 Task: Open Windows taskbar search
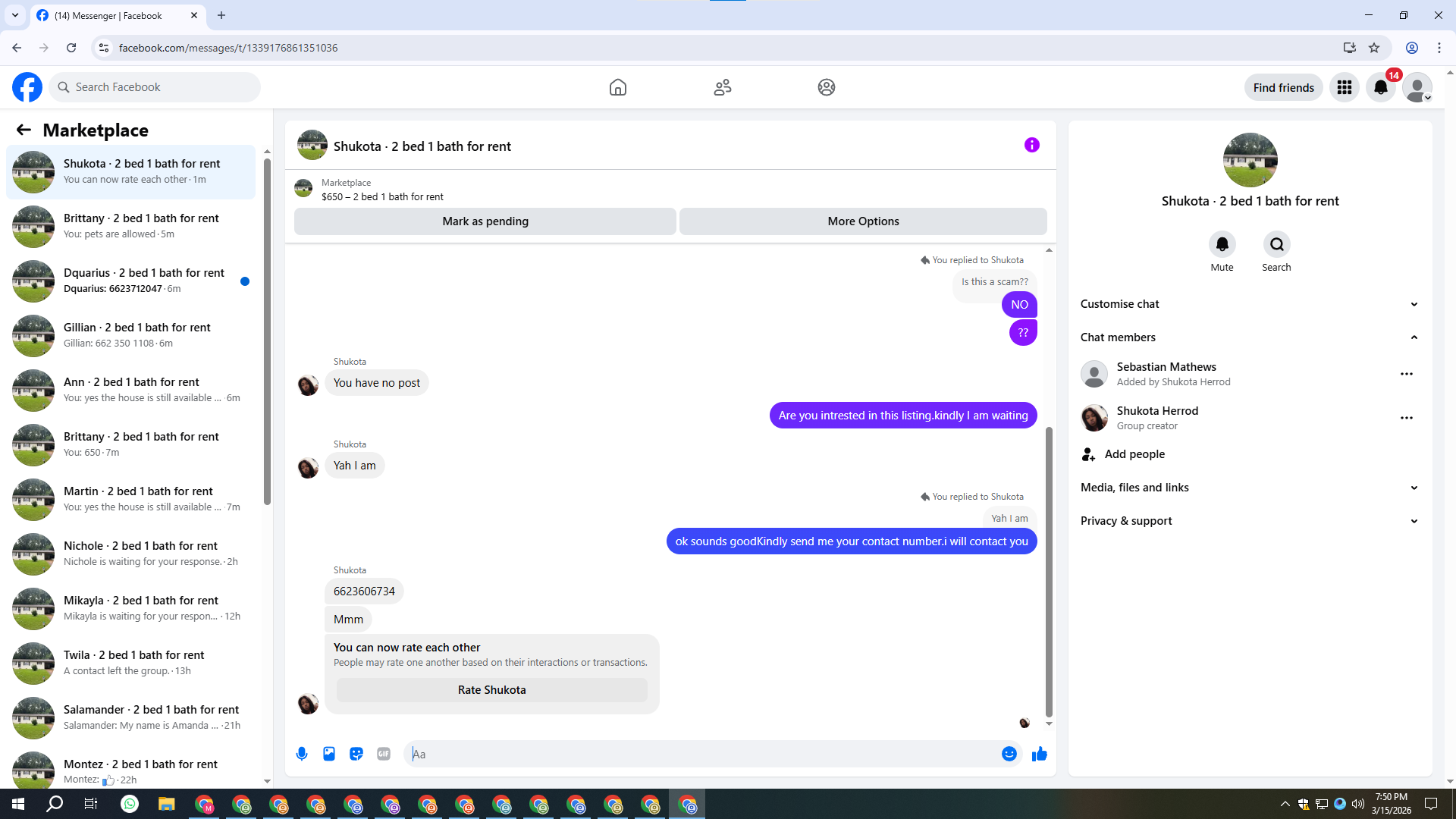point(55,804)
